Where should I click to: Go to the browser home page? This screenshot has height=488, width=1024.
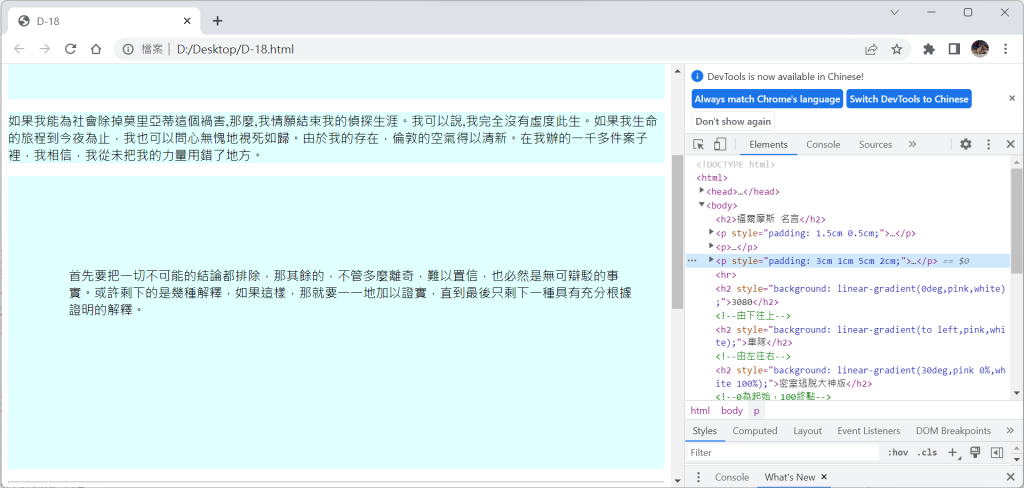click(96, 49)
